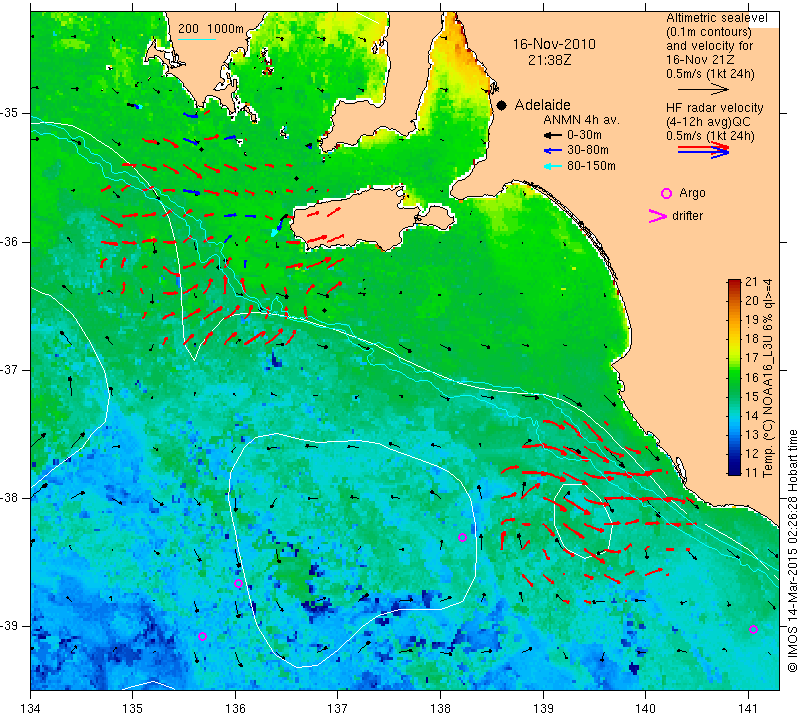Screen dimensions: 800x720
Task: Click the 140 longitude axis label
Action: tap(645, 708)
